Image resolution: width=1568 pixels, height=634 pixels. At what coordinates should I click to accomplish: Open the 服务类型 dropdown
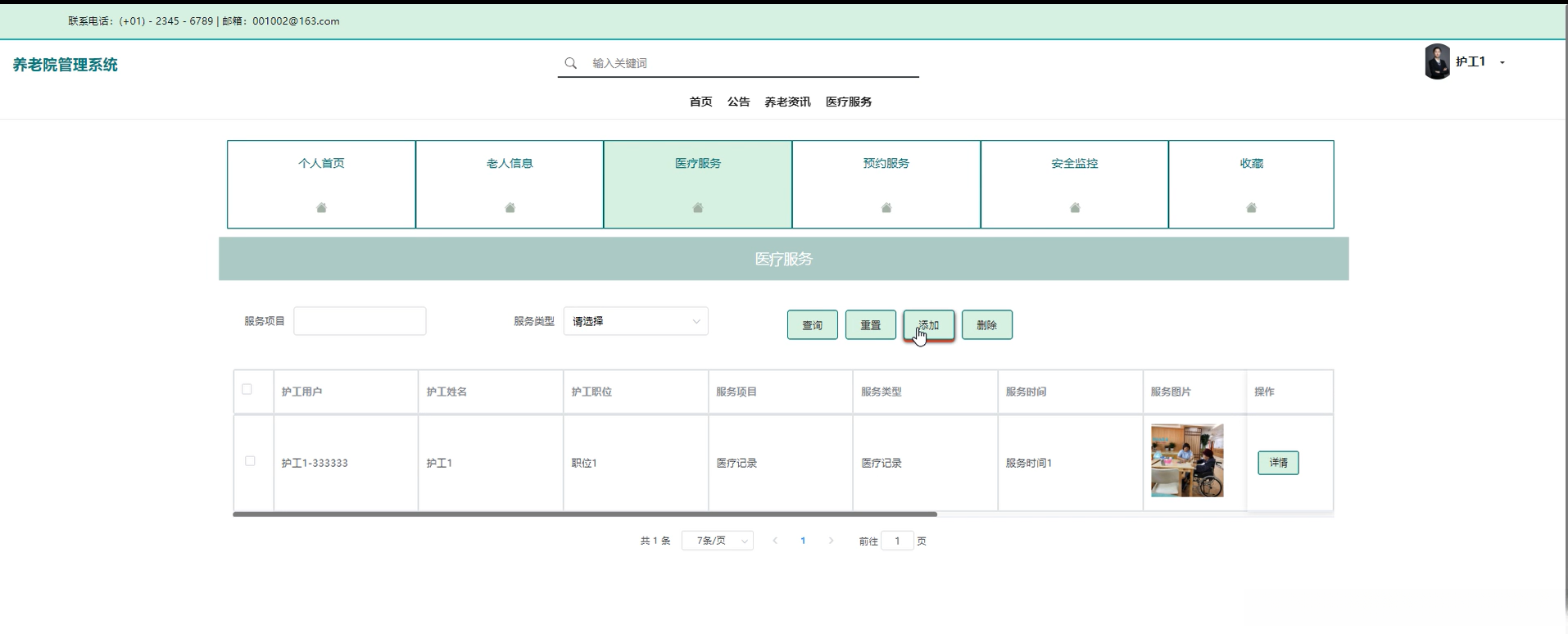[x=636, y=321]
